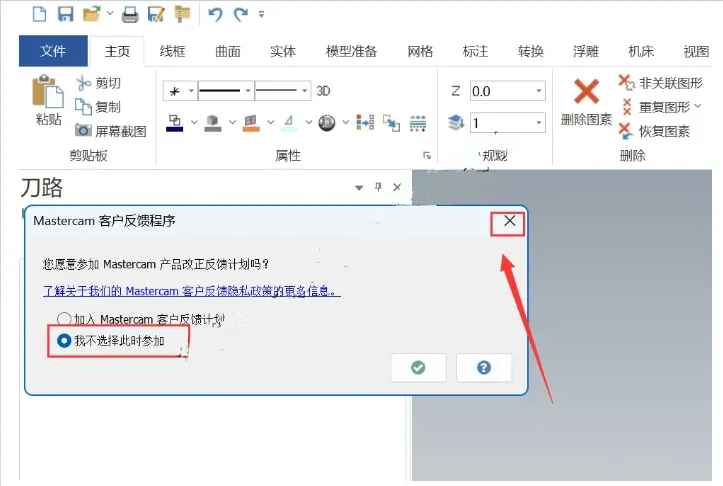Image resolution: width=723 pixels, height=486 pixels.
Task: Click the Print icon
Action: 130,15
